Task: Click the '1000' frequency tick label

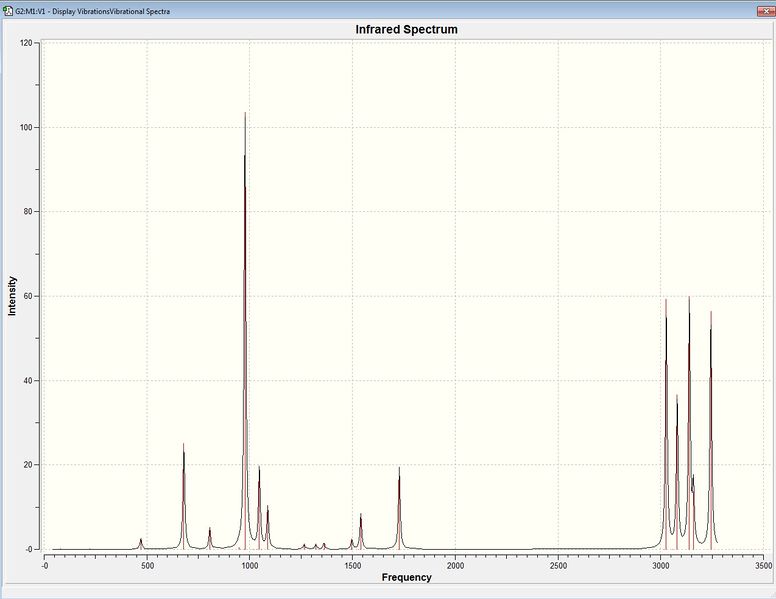Action: coord(249,565)
